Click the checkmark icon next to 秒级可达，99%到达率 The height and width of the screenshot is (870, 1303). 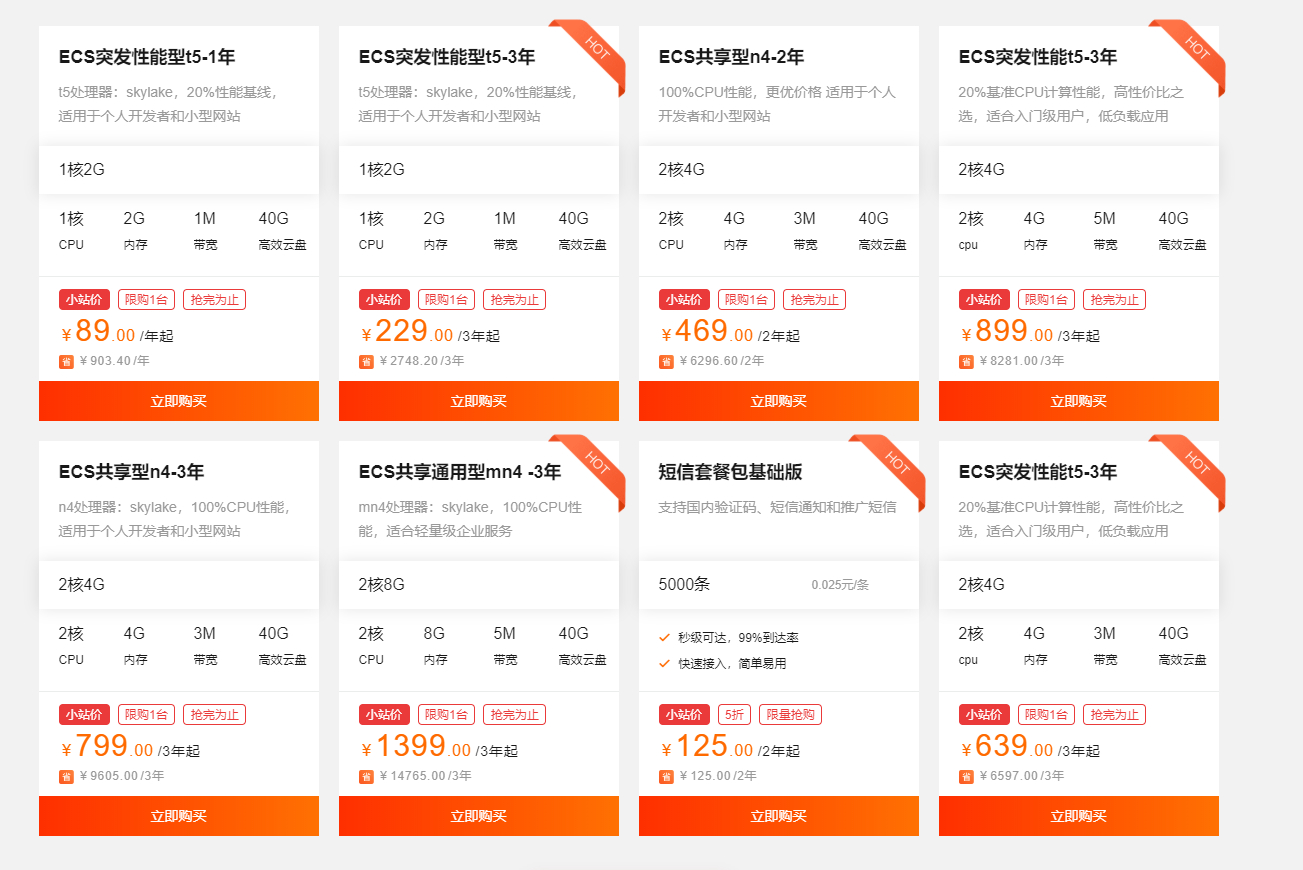click(665, 637)
